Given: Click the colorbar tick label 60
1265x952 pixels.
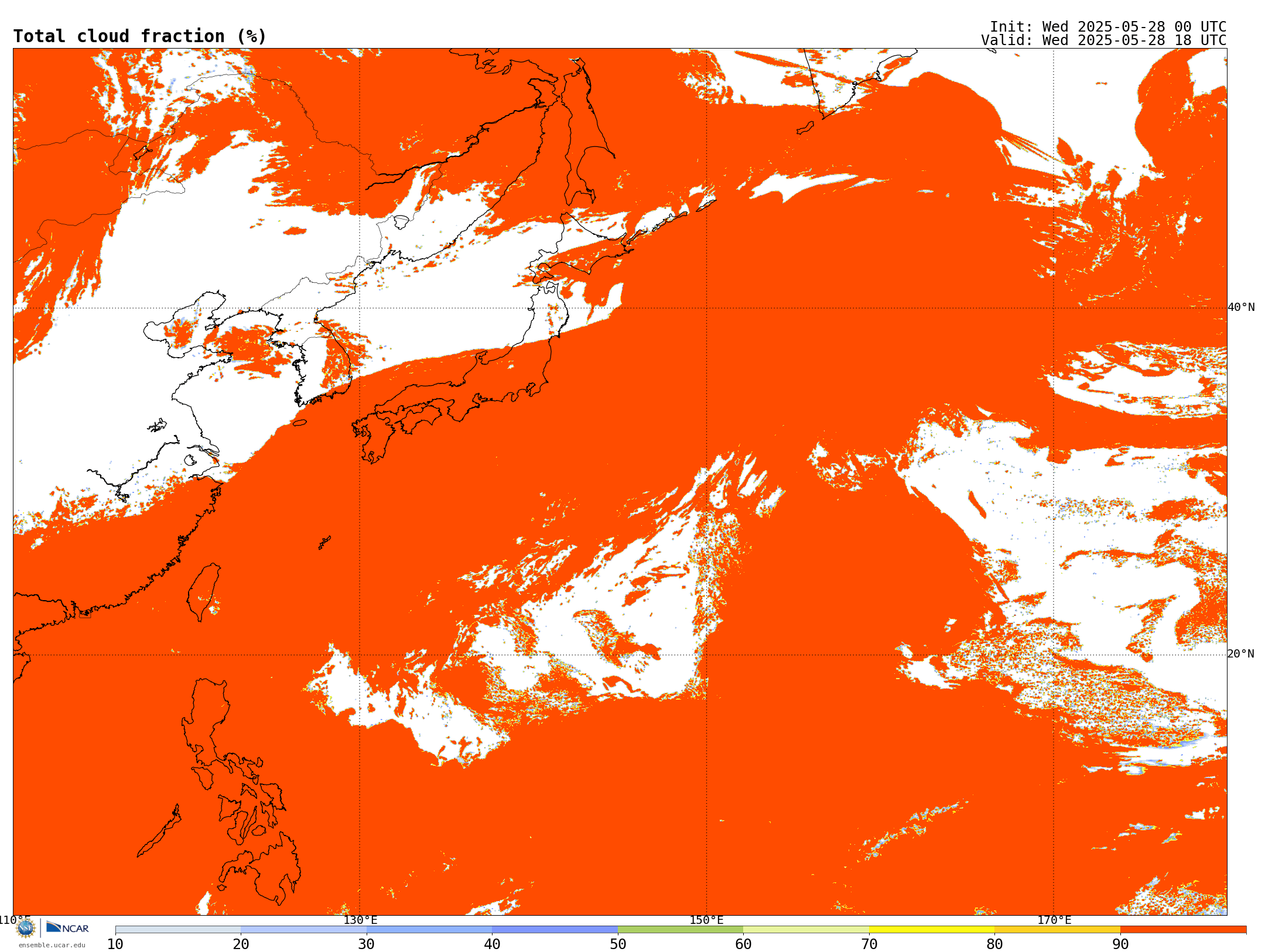Looking at the screenshot, I should [743, 944].
